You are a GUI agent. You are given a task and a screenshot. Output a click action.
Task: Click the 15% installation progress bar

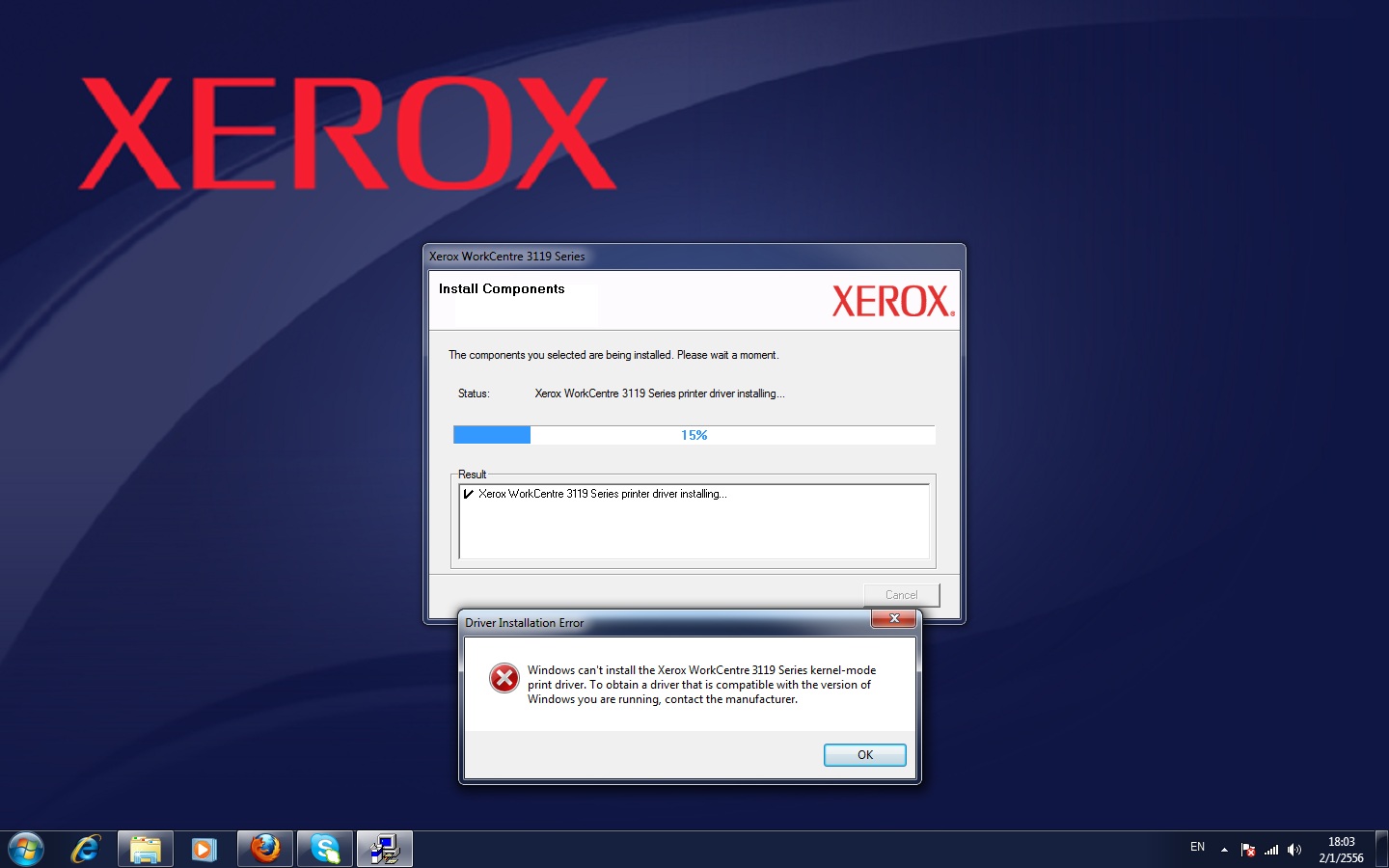tap(694, 435)
